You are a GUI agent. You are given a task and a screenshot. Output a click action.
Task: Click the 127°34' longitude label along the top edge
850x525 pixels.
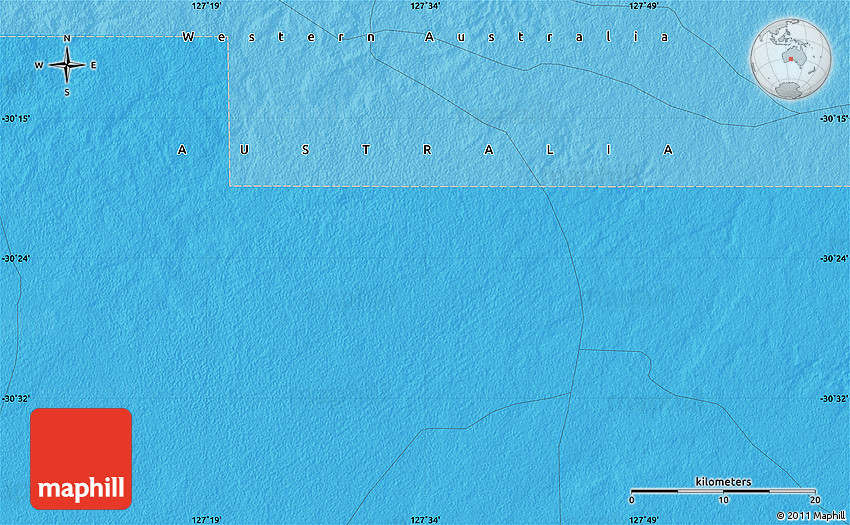pyautogui.click(x=425, y=6)
